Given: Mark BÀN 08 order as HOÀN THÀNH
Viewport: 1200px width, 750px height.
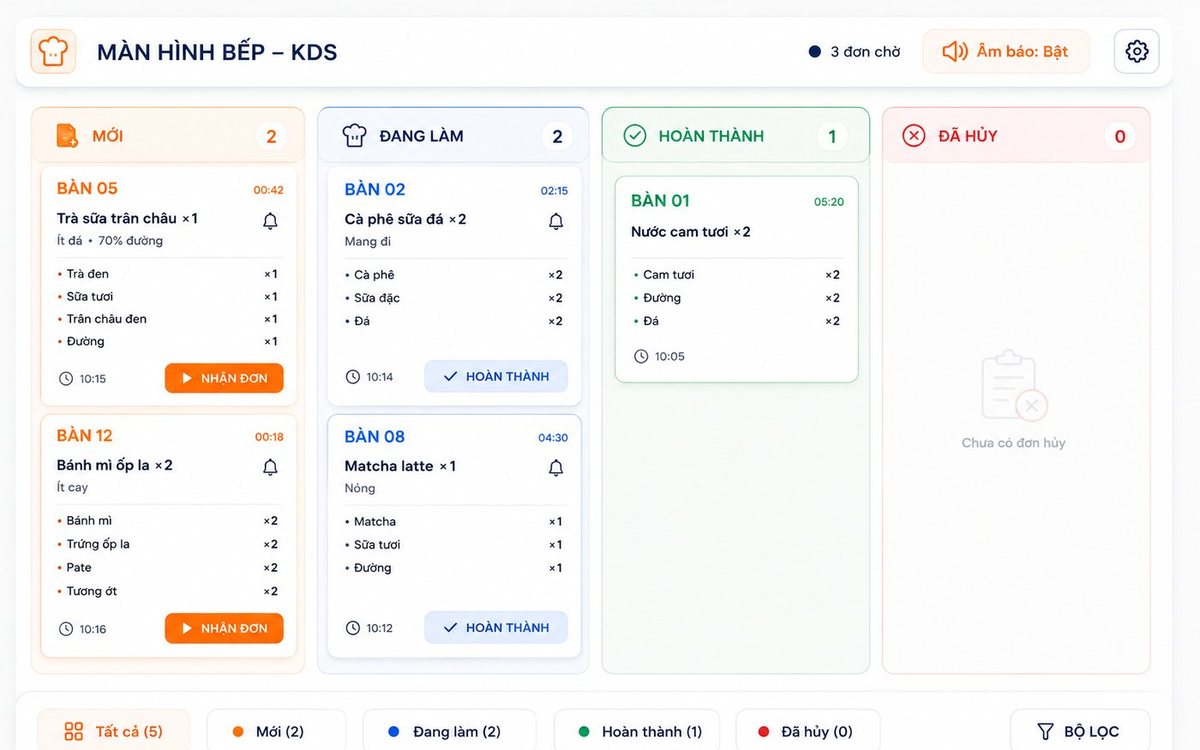Looking at the screenshot, I should click(496, 628).
